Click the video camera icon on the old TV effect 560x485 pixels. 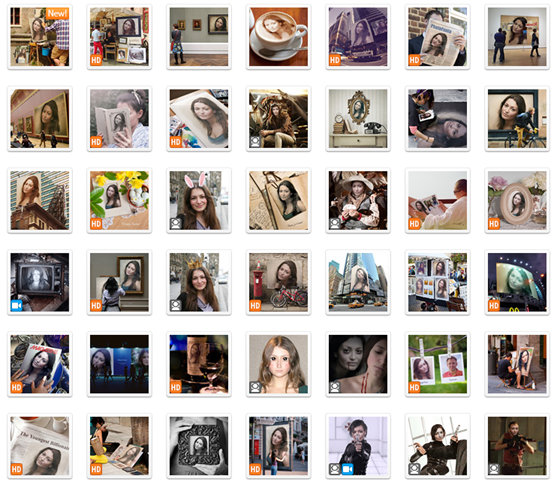point(16,306)
